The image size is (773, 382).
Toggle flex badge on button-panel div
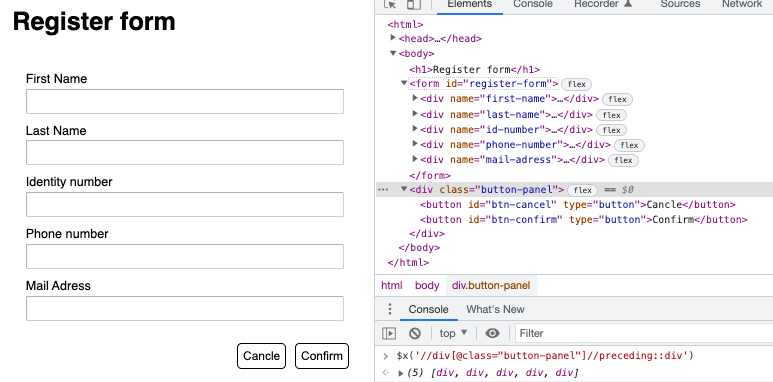click(x=583, y=190)
